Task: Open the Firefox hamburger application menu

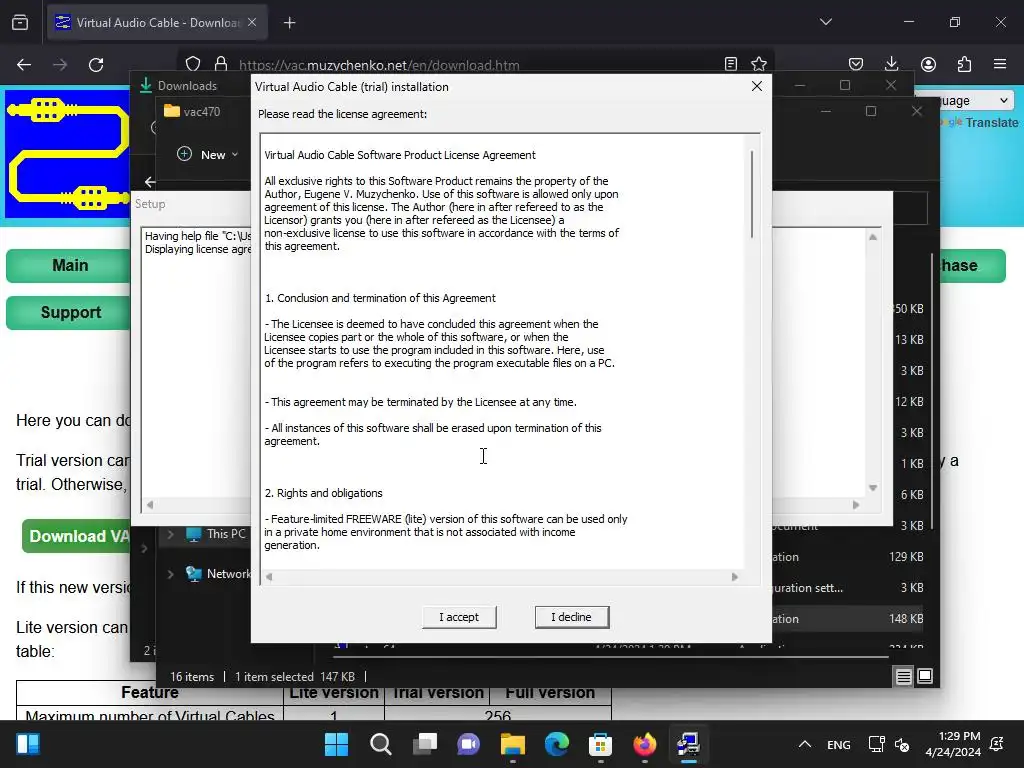Action: point(1000,64)
